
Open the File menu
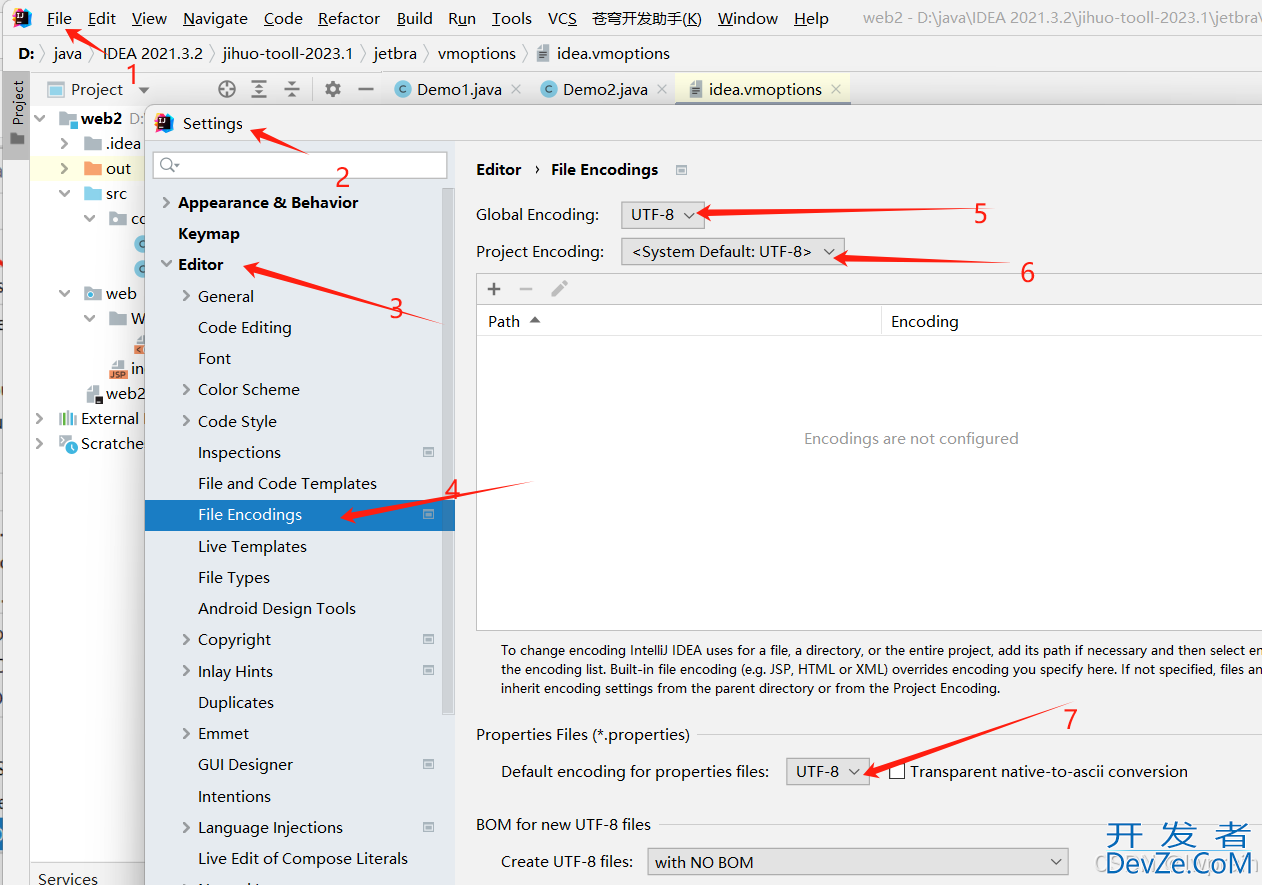point(59,18)
